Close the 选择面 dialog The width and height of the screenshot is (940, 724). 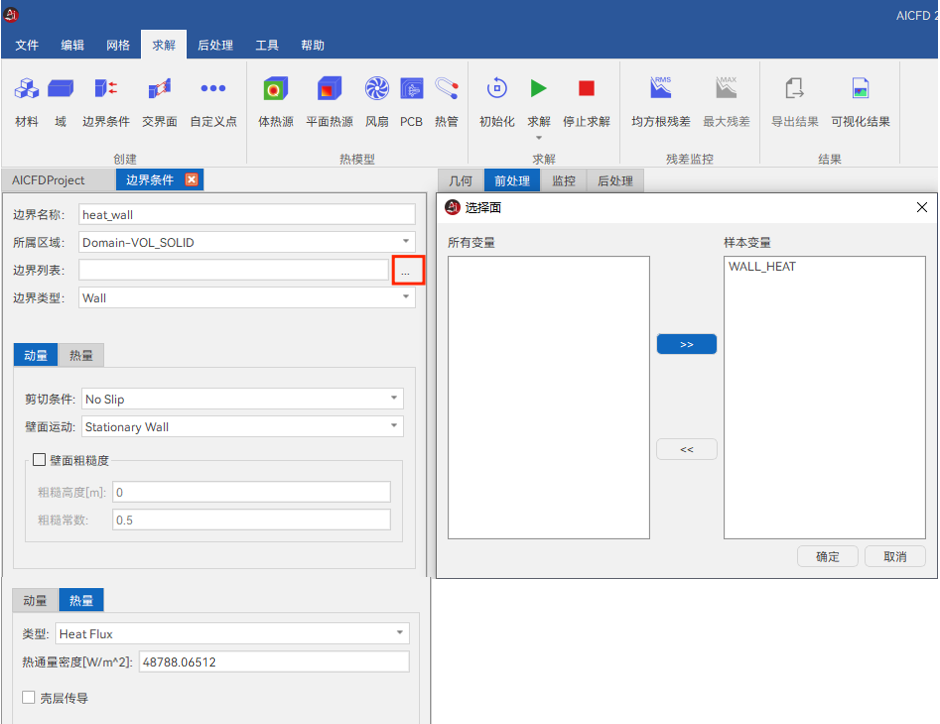tap(921, 207)
